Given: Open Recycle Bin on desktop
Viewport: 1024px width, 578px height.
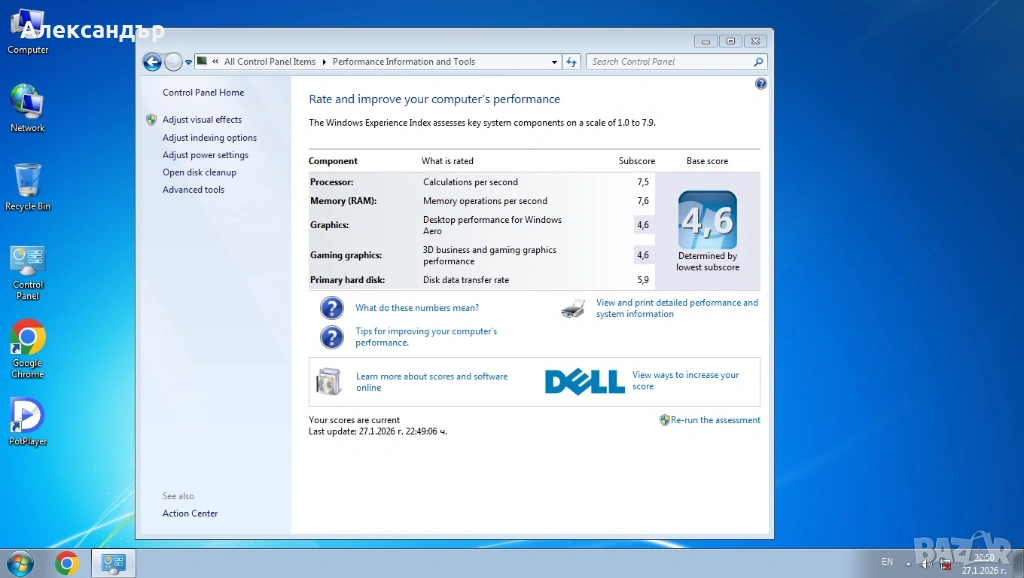Looking at the screenshot, I should [28, 186].
